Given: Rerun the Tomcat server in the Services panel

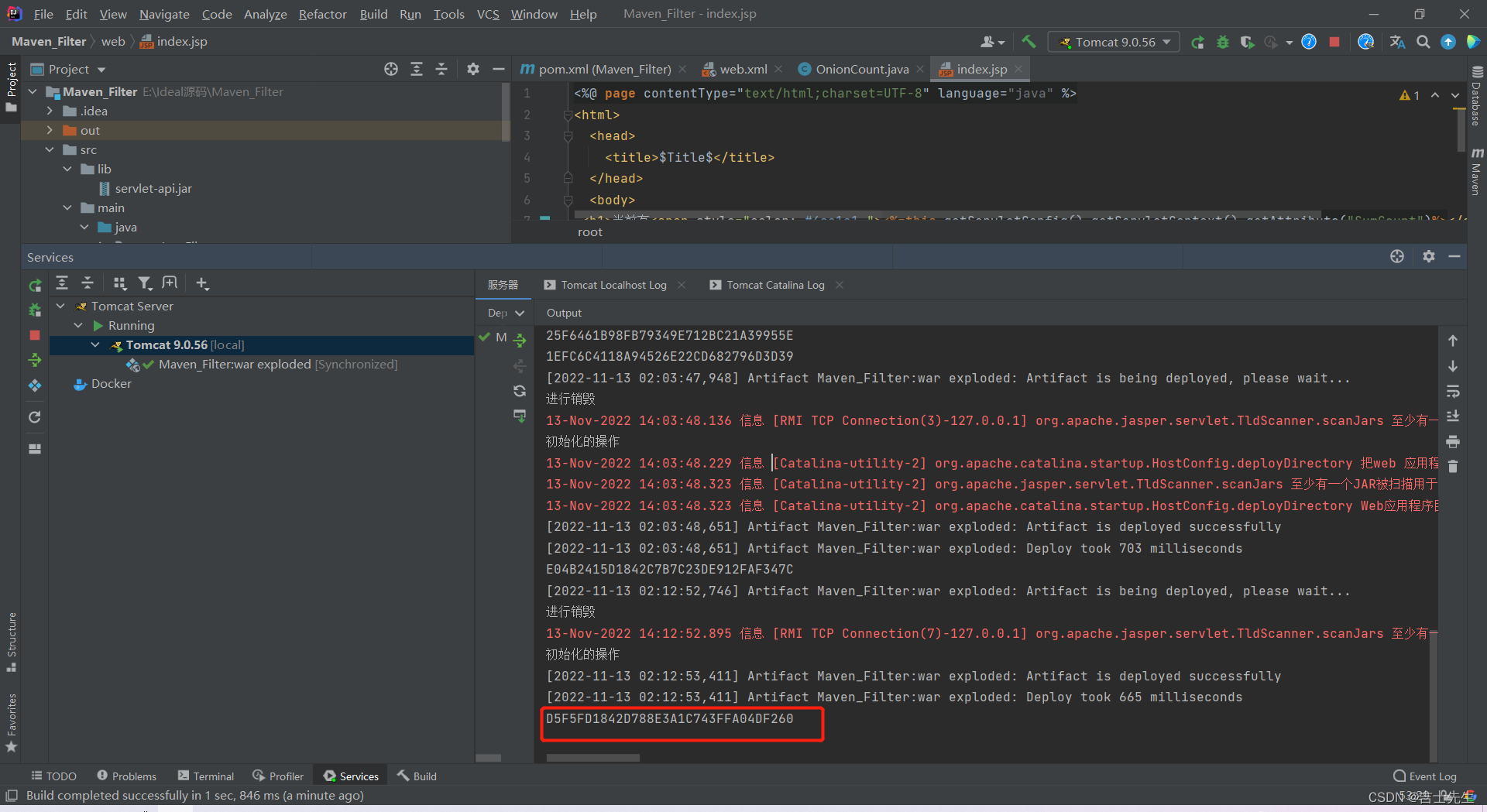Looking at the screenshot, I should (35, 286).
